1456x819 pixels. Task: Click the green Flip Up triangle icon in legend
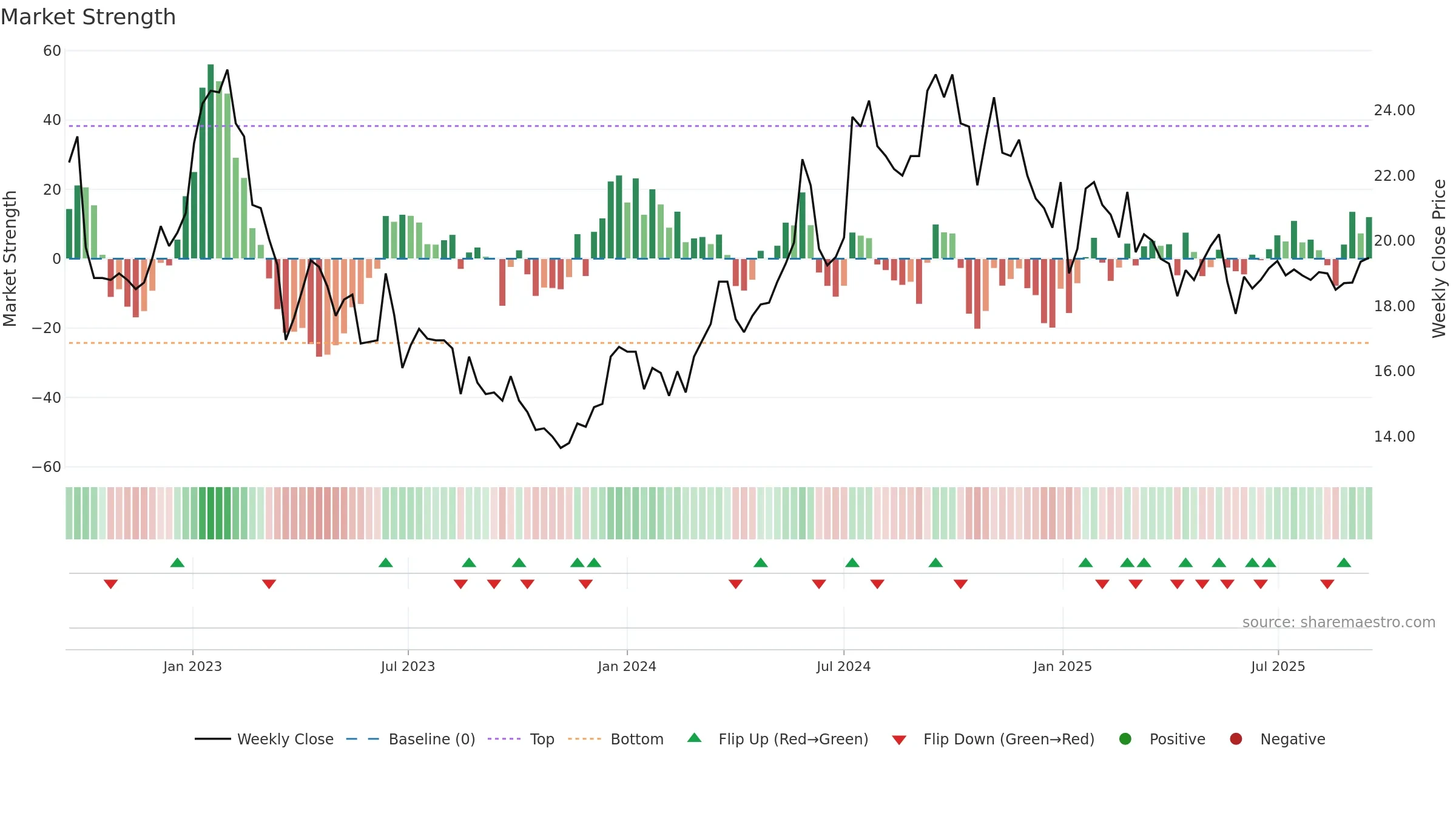pos(695,738)
